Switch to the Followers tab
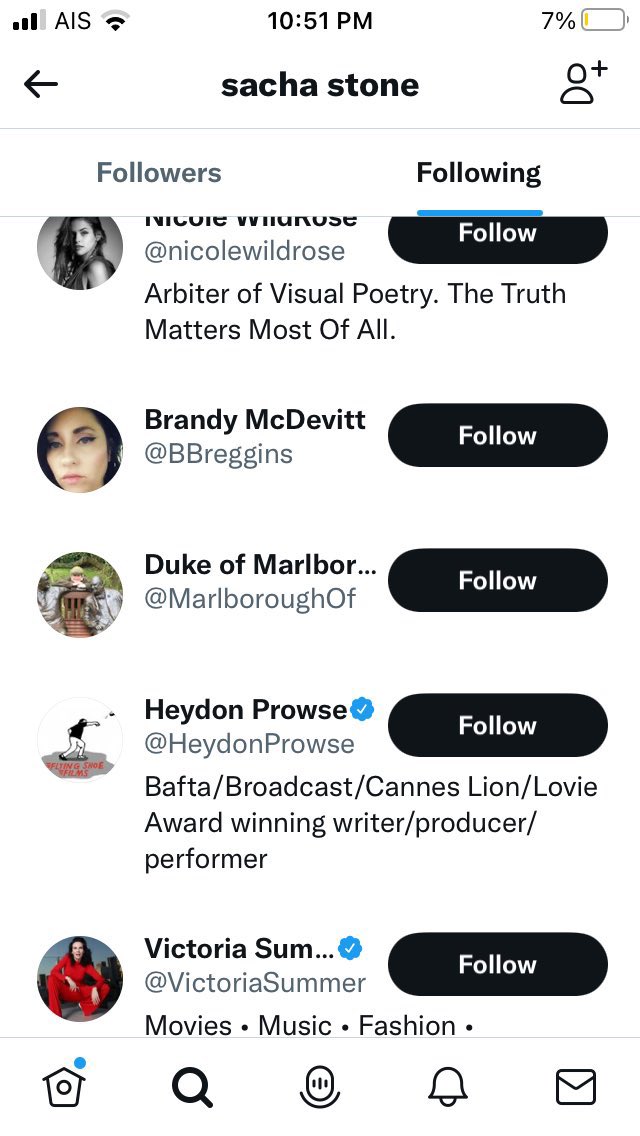The width and height of the screenshot is (640, 1136). pos(159,173)
